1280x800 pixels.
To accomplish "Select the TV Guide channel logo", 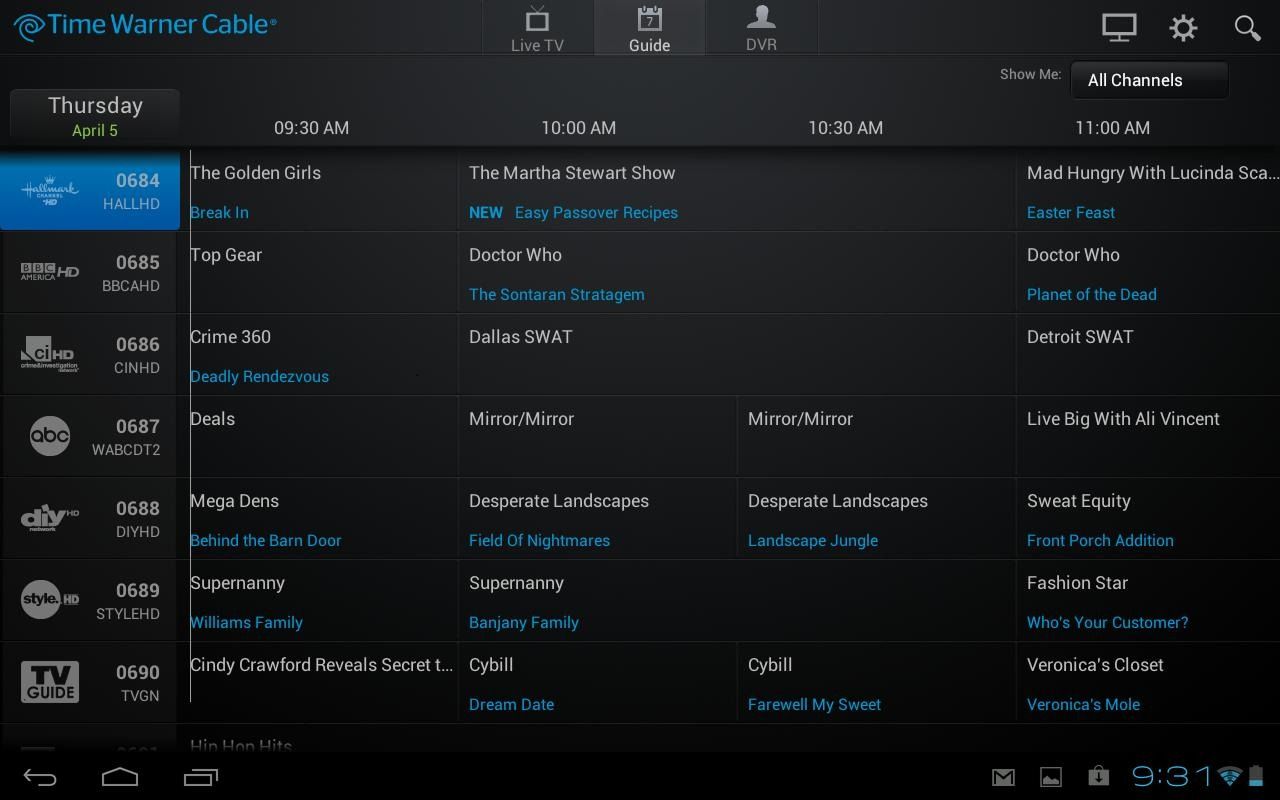I will (x=50, y=681).
